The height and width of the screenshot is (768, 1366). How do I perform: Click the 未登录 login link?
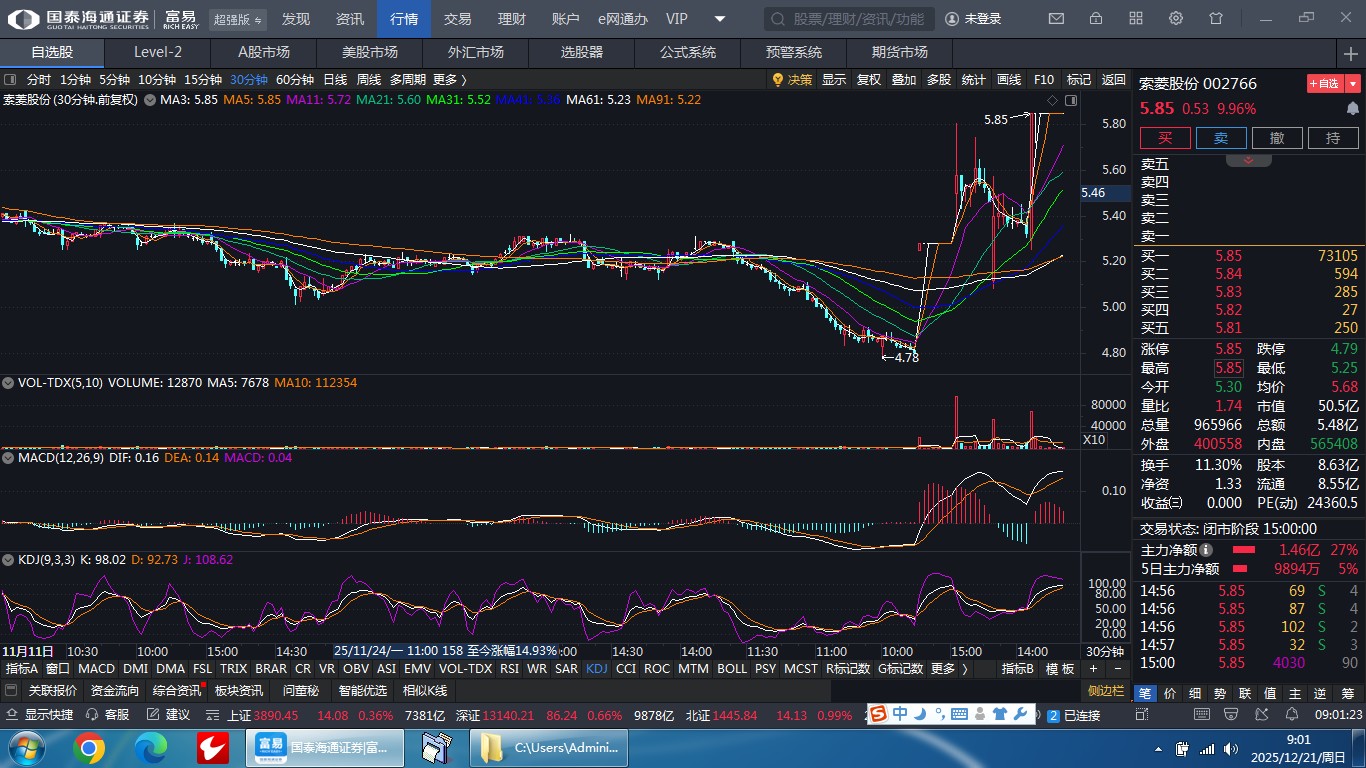click(x=973, y=19)
